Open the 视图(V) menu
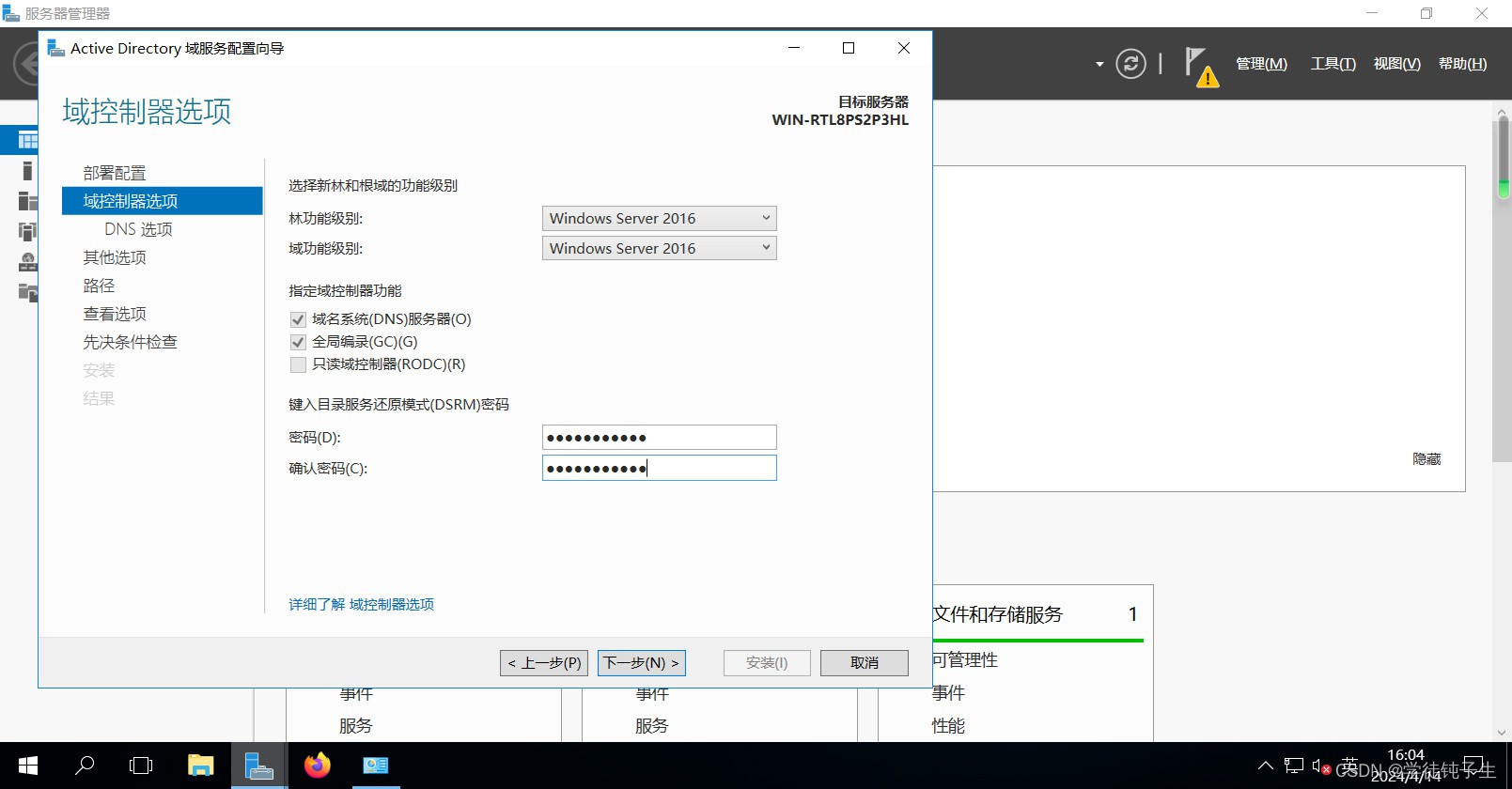 (x=1396, y=64)
